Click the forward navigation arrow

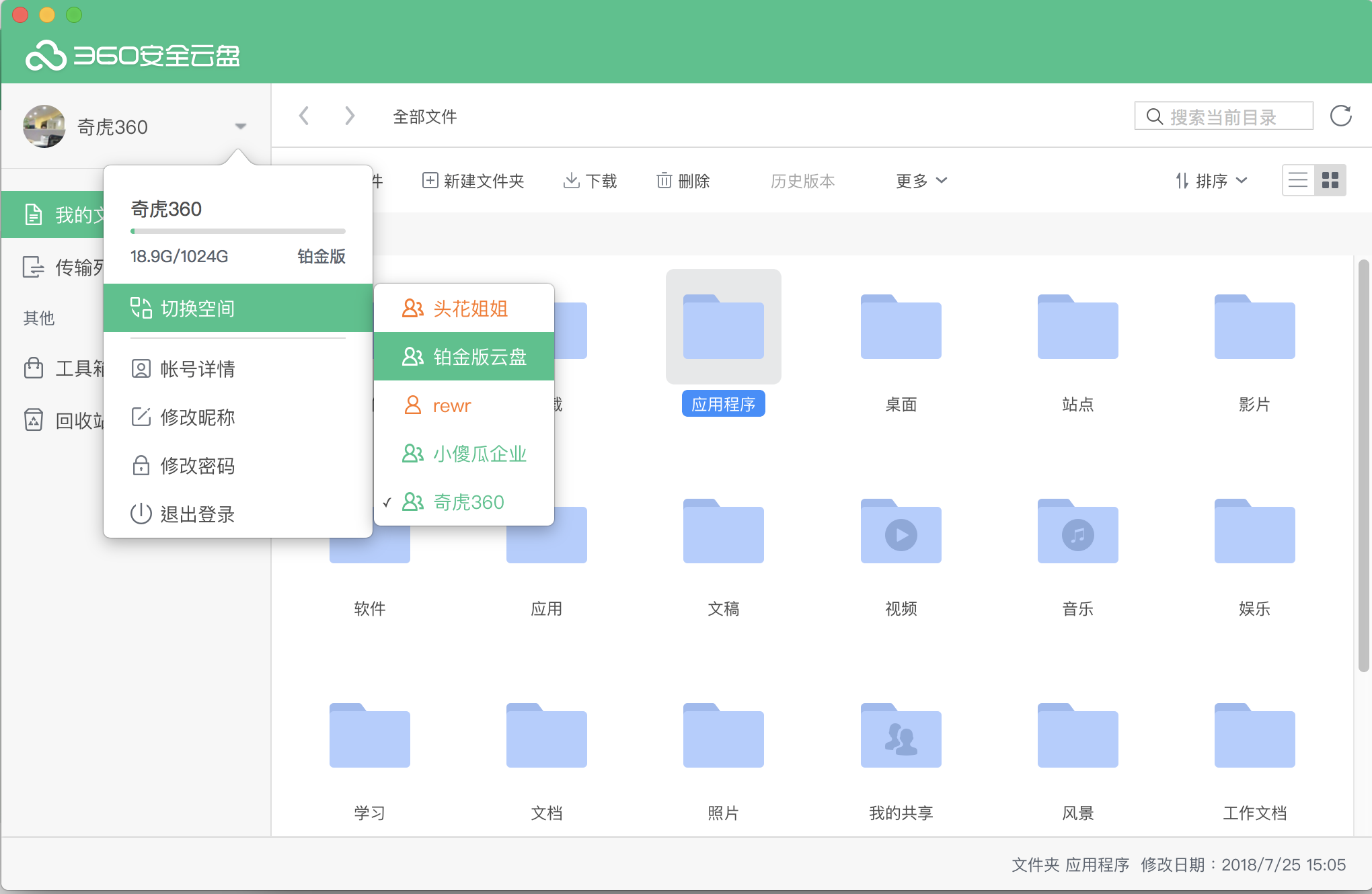click(349, 116)
